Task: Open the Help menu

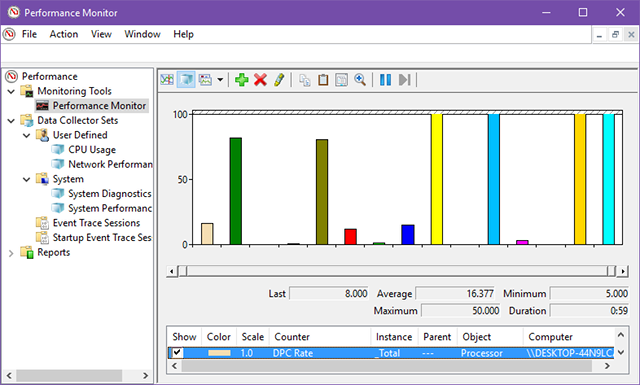Action: point(183,34)
